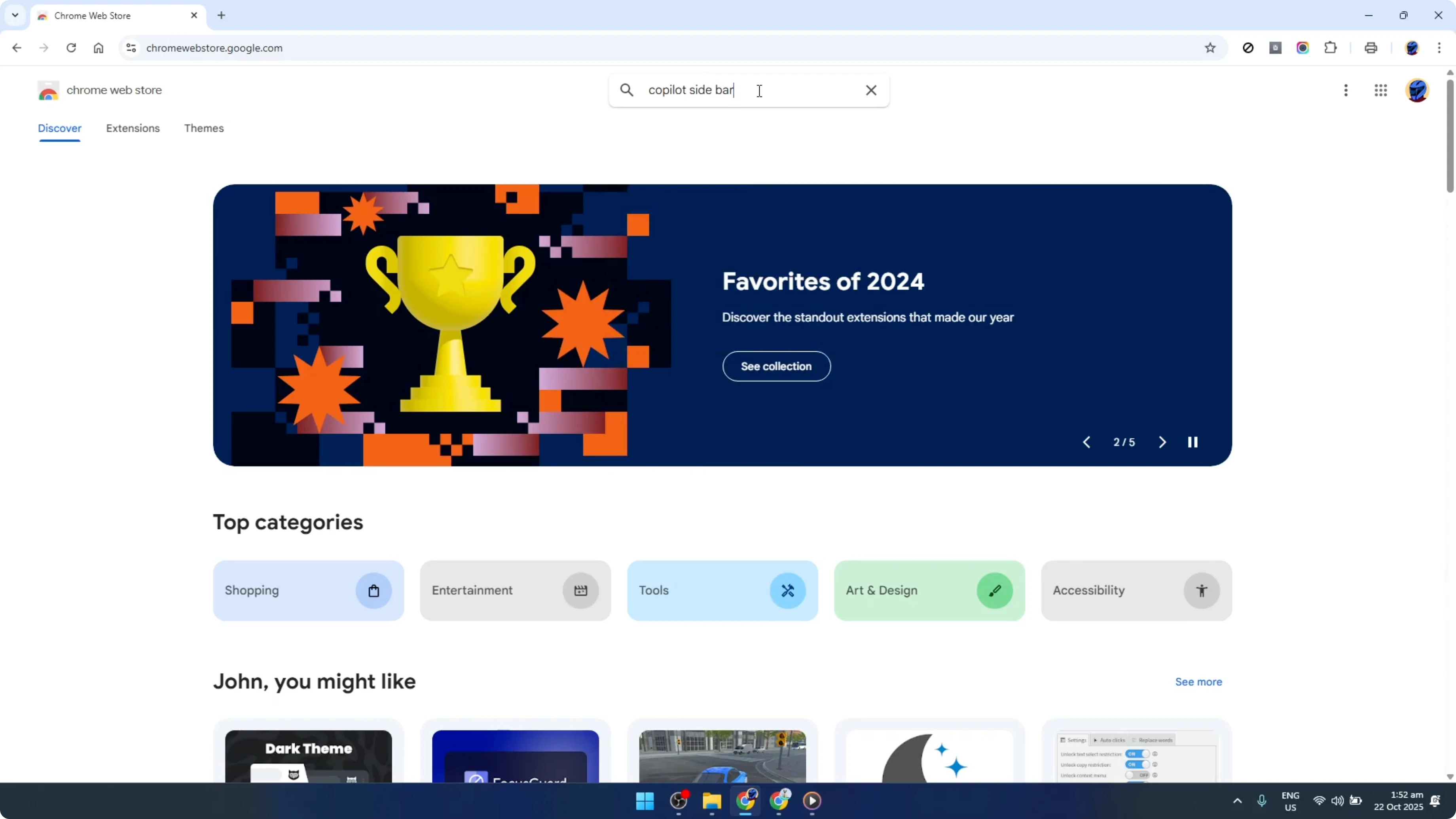Open File Explorer from the taskbar
Screen dimensions: 1456x819
[x=712, y=801]
